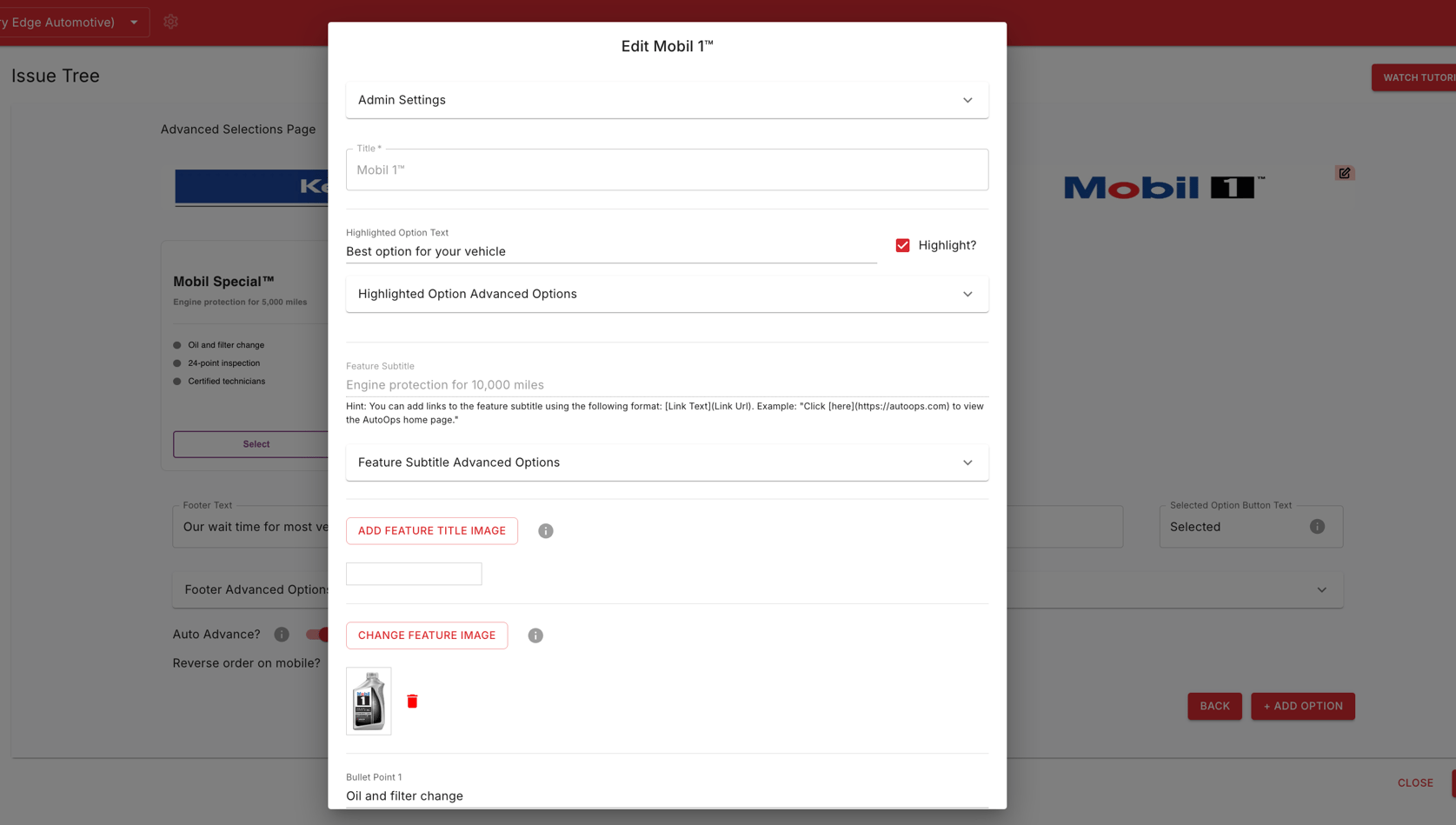Expand Highlighted Option Advanced Options
The height and width of the screenshot is (825, 1456).
[667, 294]
